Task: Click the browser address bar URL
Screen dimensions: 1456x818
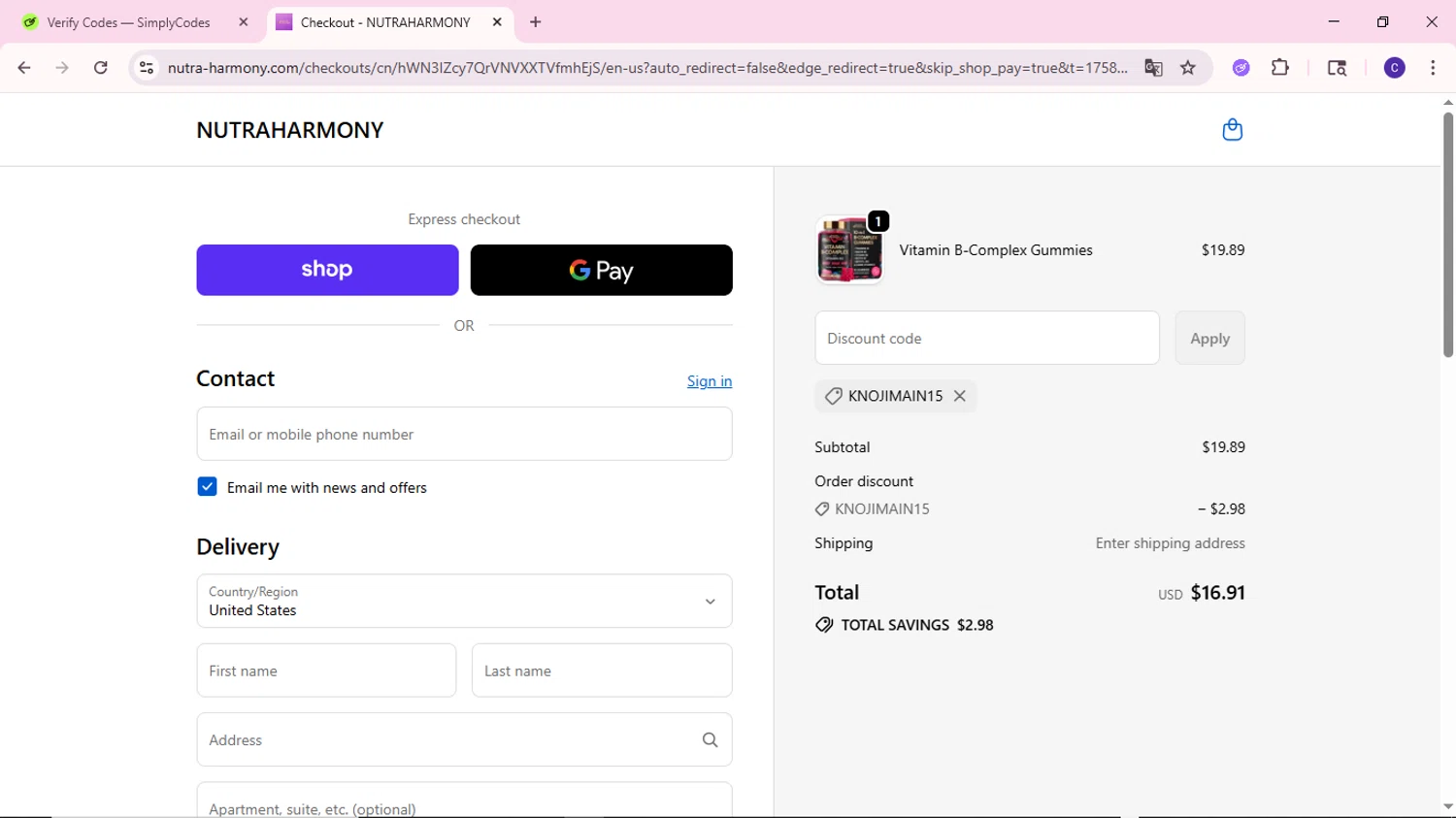Action: [x=647, y=68]
